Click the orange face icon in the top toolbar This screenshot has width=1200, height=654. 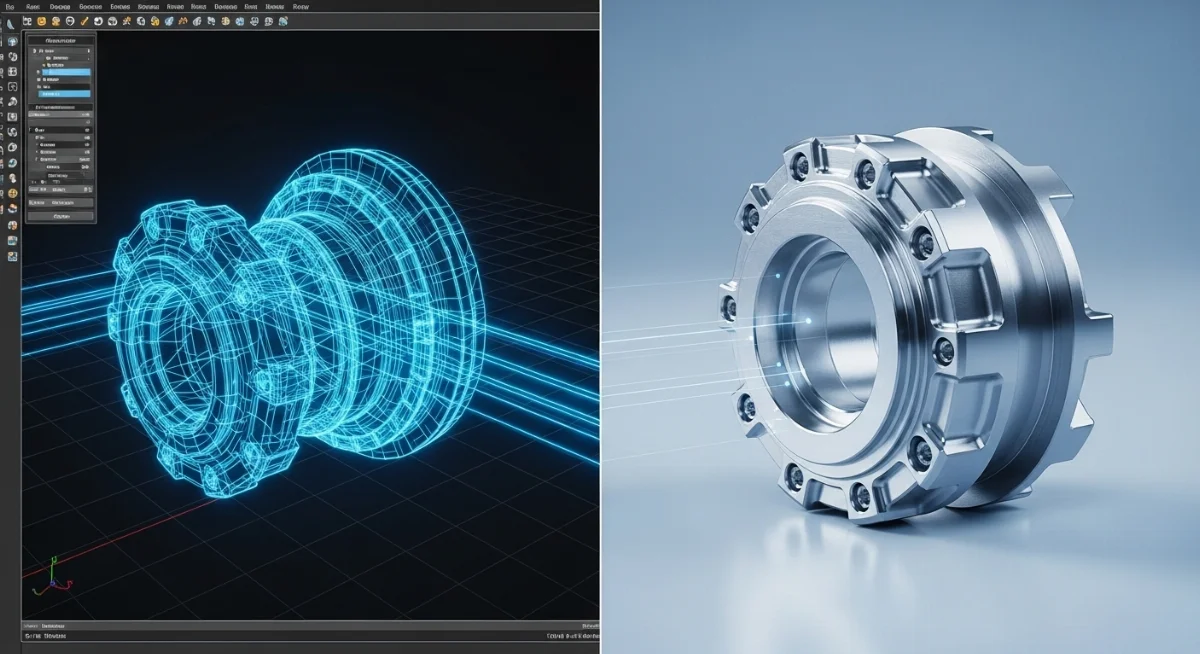click(40, 21)
